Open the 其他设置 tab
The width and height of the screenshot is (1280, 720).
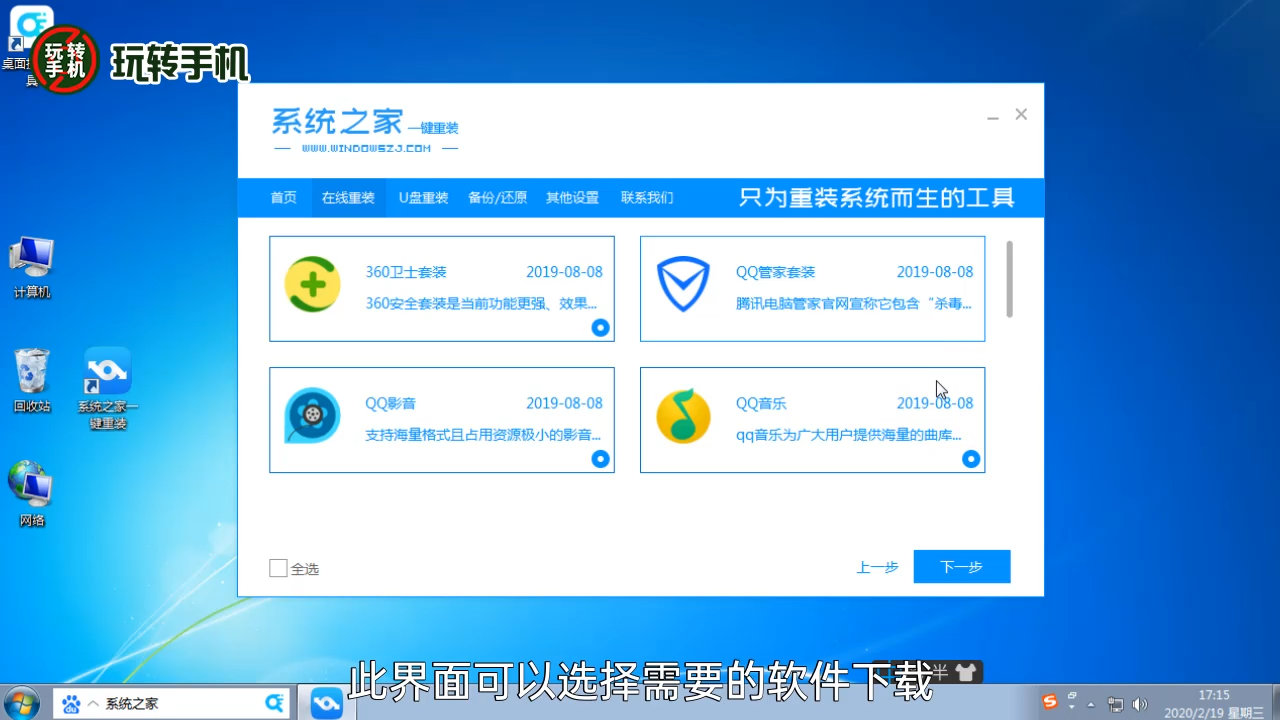coord(572,198)
